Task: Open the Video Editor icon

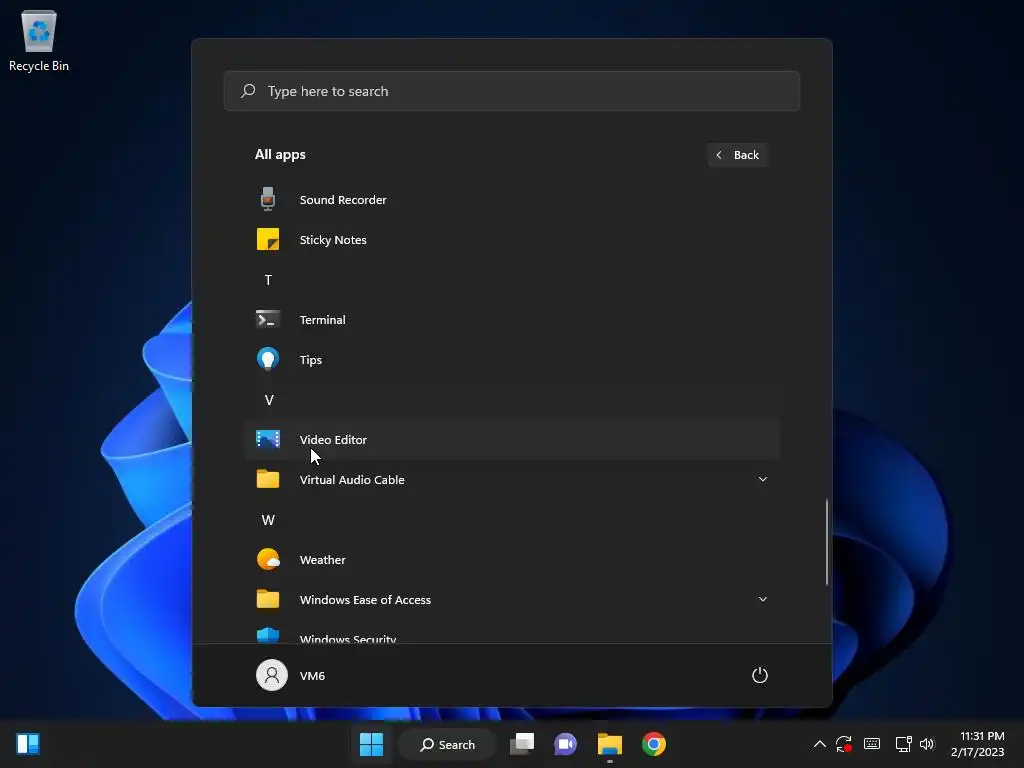Action: (268, 440)
